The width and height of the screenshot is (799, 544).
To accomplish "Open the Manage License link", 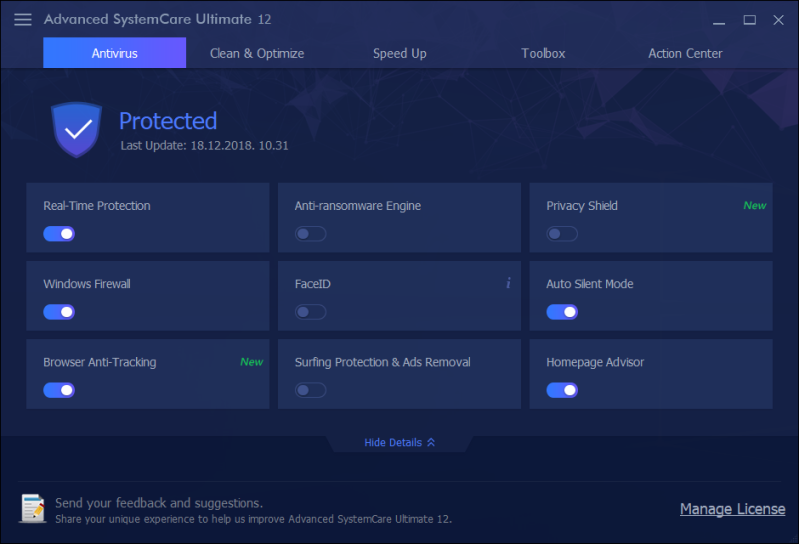I will coord(732,509).
